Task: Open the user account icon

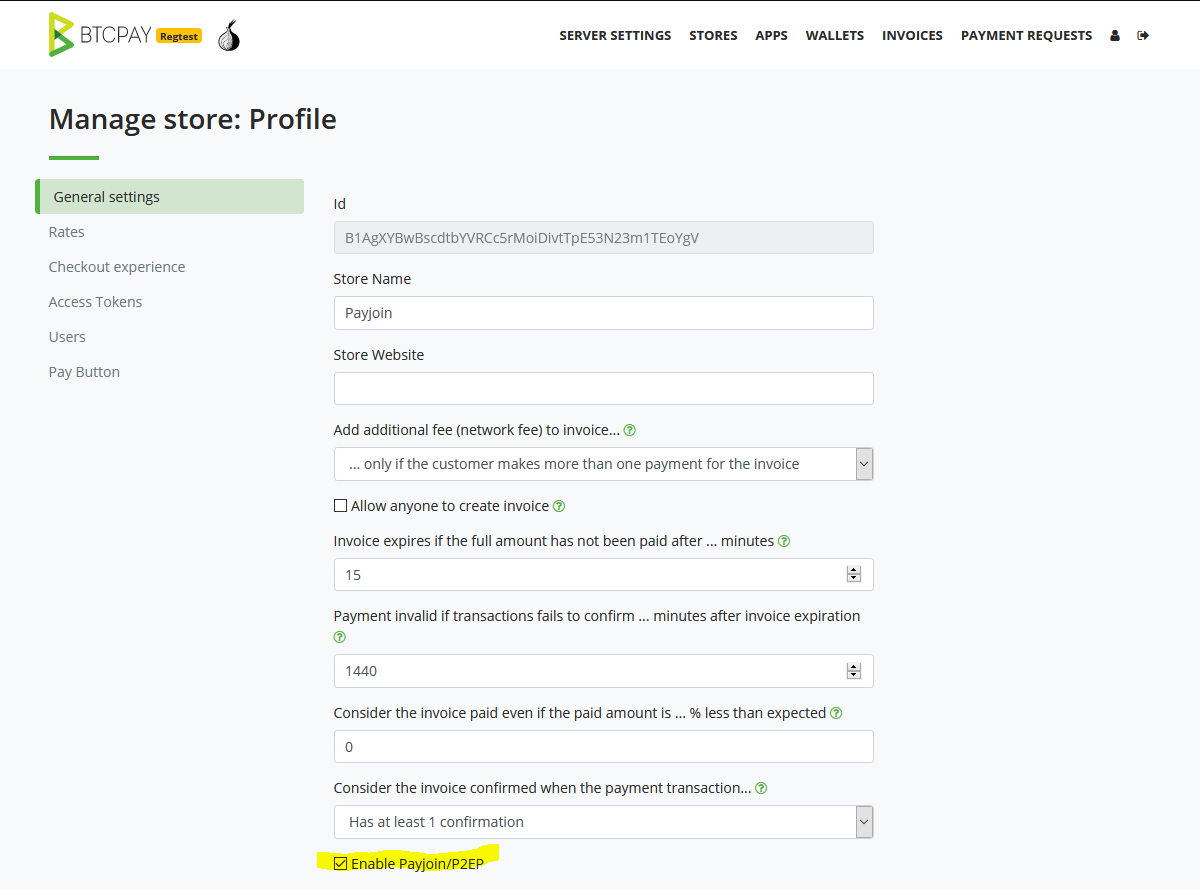Action: pyautogui.click(x=1114, y=35)
